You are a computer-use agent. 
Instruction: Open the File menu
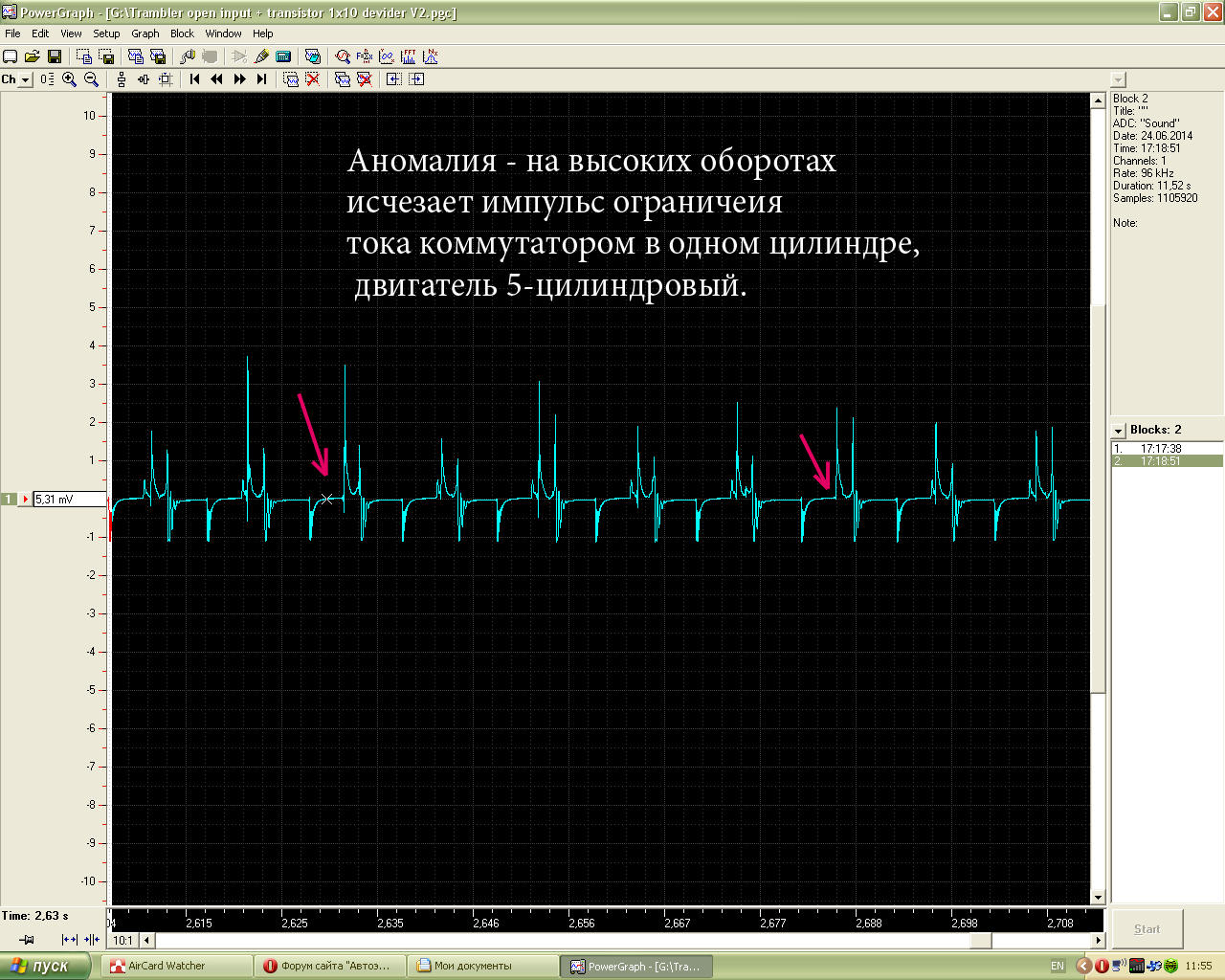(12, 33)
